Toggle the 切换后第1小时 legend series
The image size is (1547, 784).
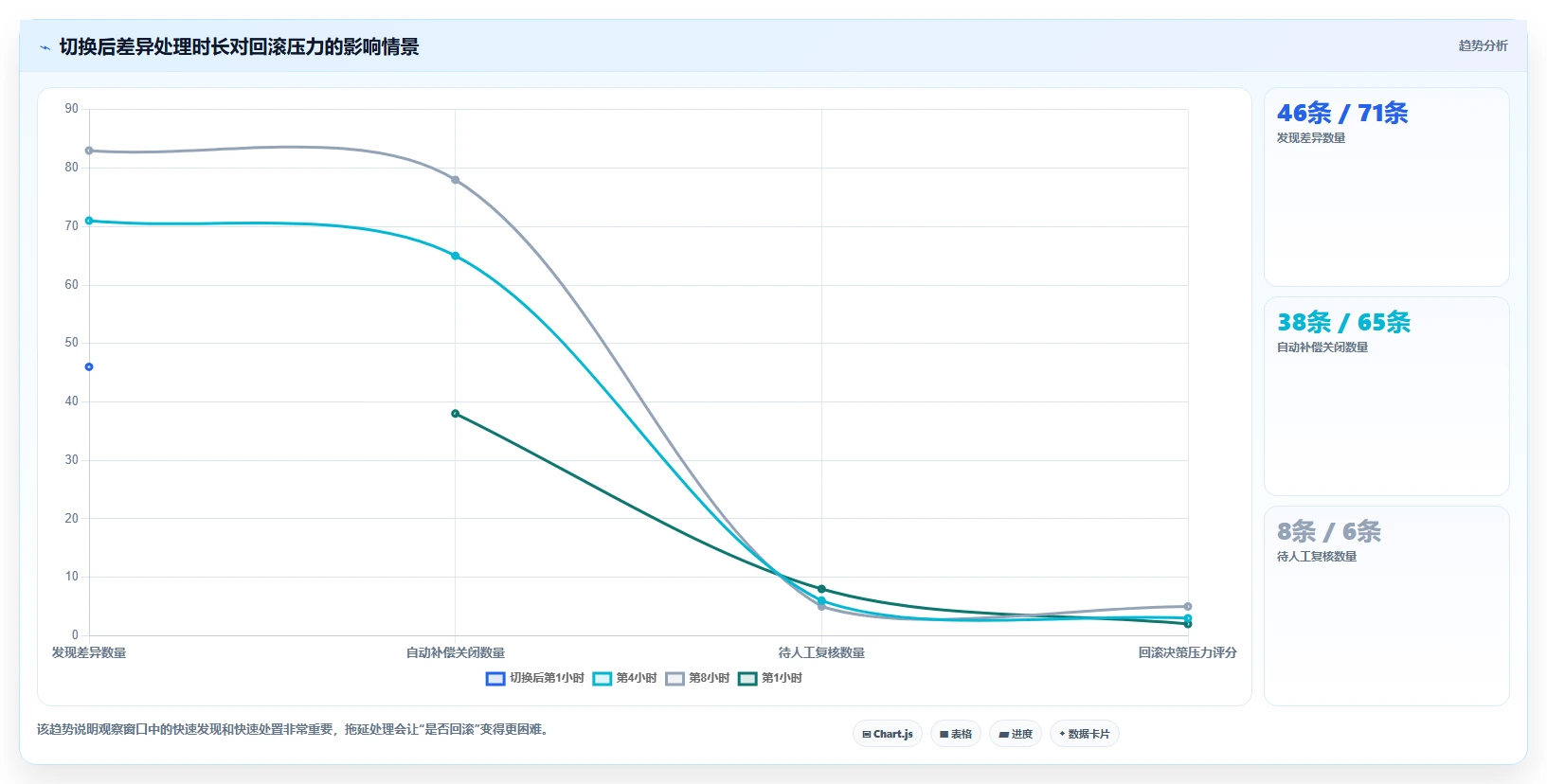pos(535,678)
